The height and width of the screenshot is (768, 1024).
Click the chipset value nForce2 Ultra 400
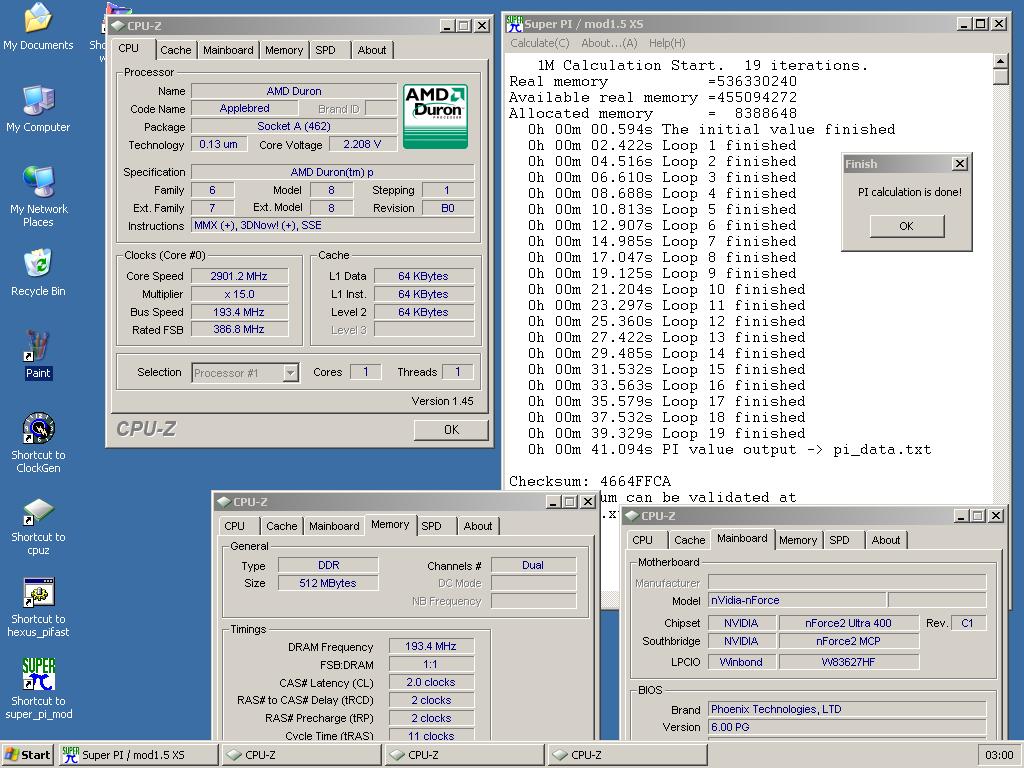[x=848, y=624]
